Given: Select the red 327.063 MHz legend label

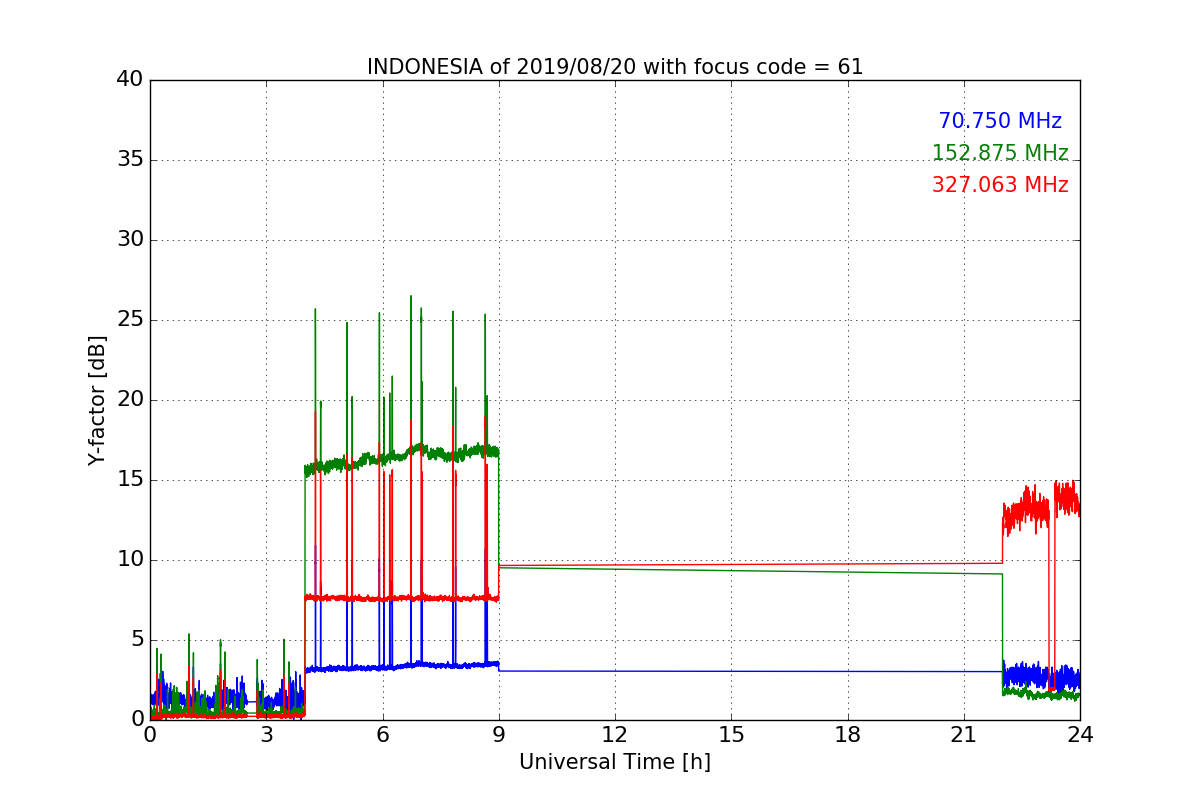Looking at the screenshot, I should (x=1000, y=185).
